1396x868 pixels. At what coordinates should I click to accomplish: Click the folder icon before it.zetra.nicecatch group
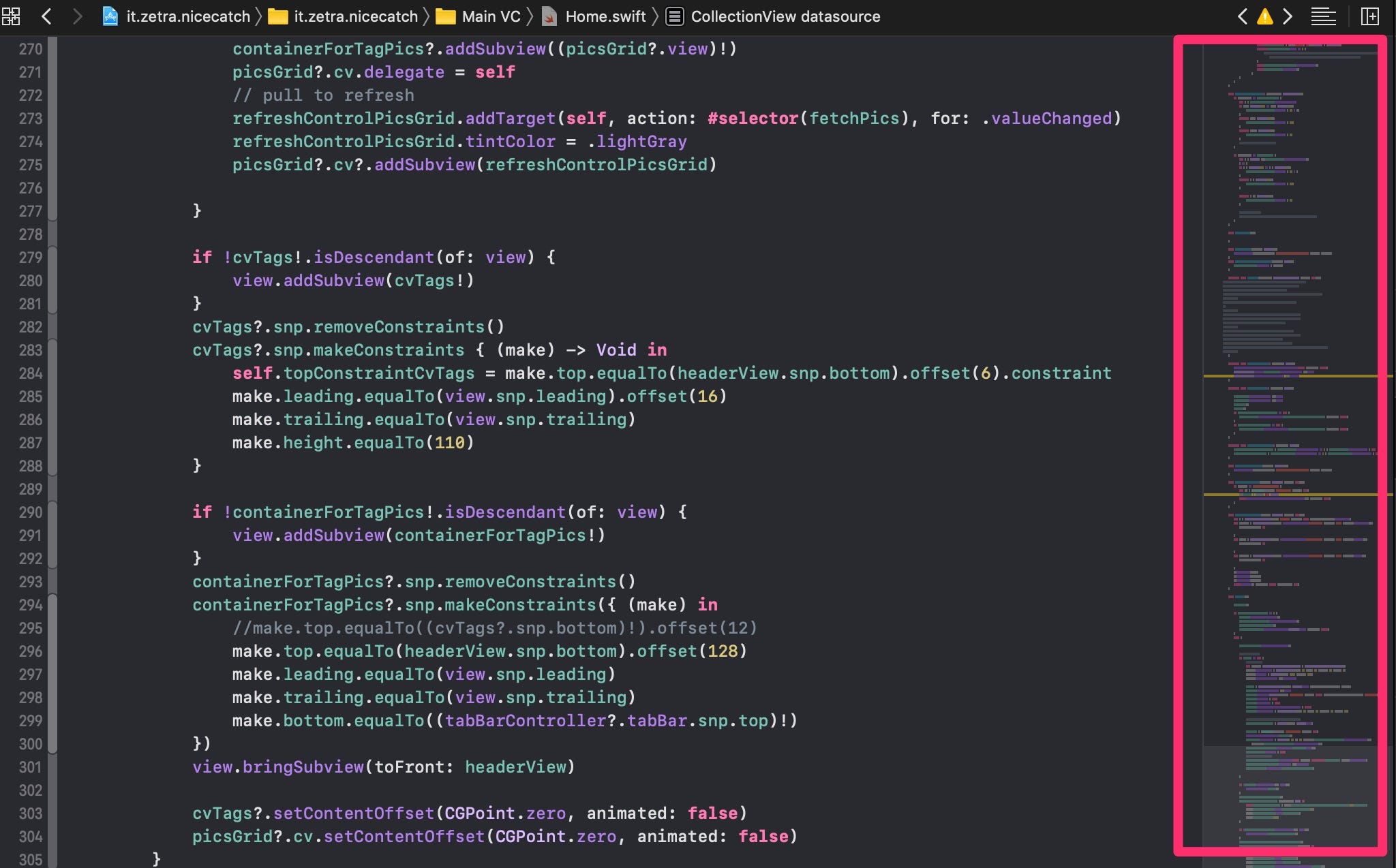click(279, 16)
